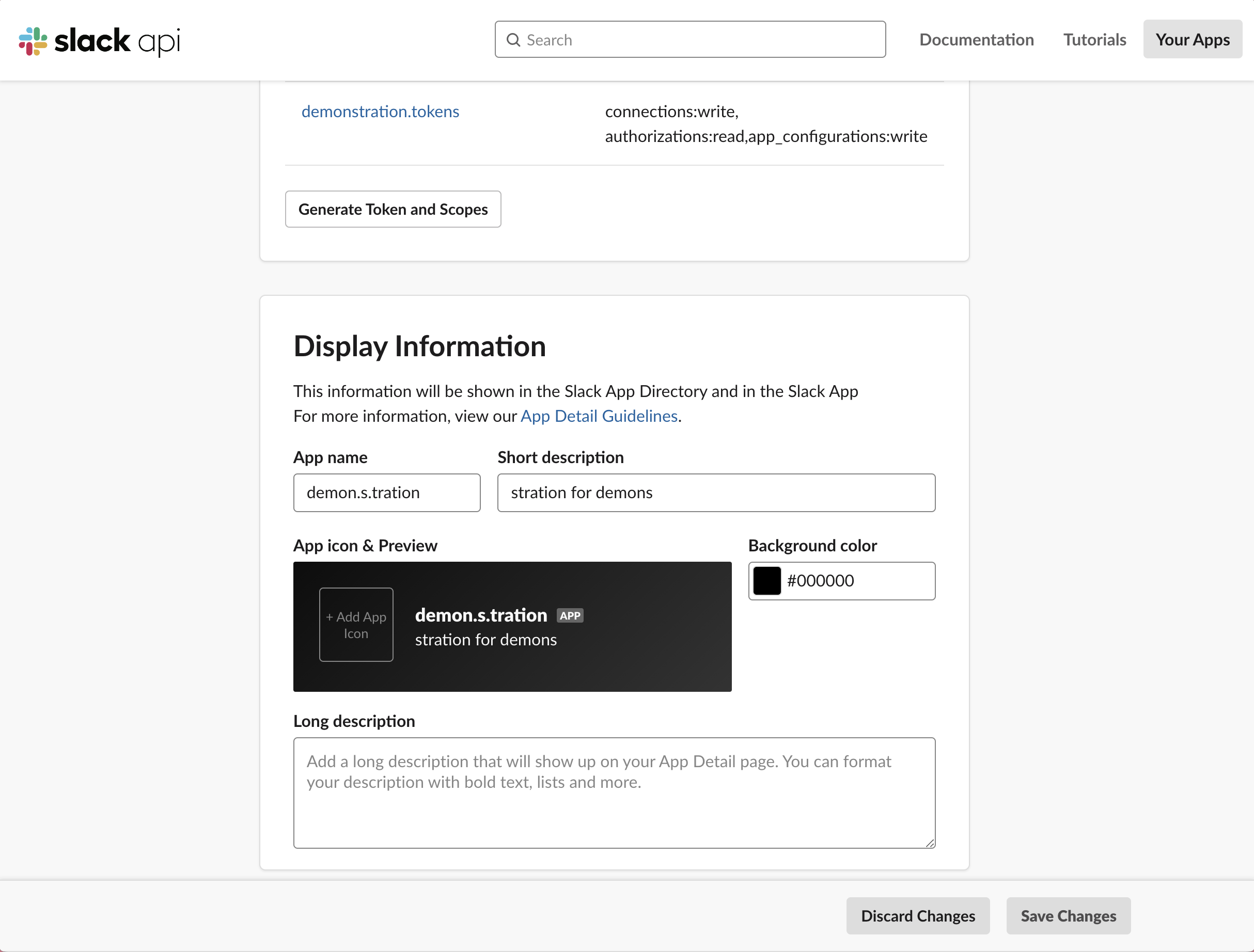The image size is (1254, 952).
Task: Open the Tutorials menu item
Action: [1094, 40]
